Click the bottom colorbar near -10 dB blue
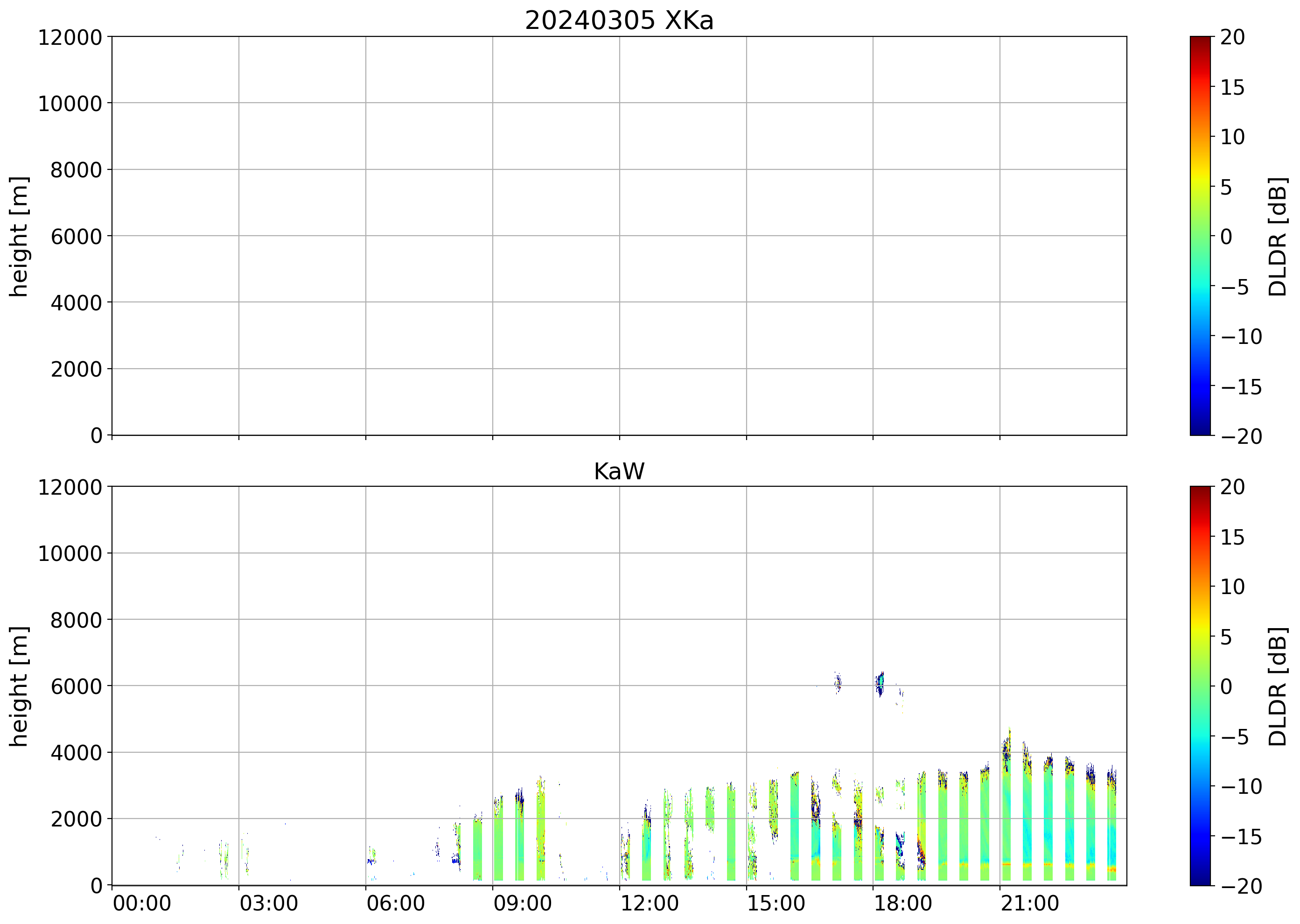Image resolution: width=1300 pixels, height=924 pixels. [x=1200, y=786]
